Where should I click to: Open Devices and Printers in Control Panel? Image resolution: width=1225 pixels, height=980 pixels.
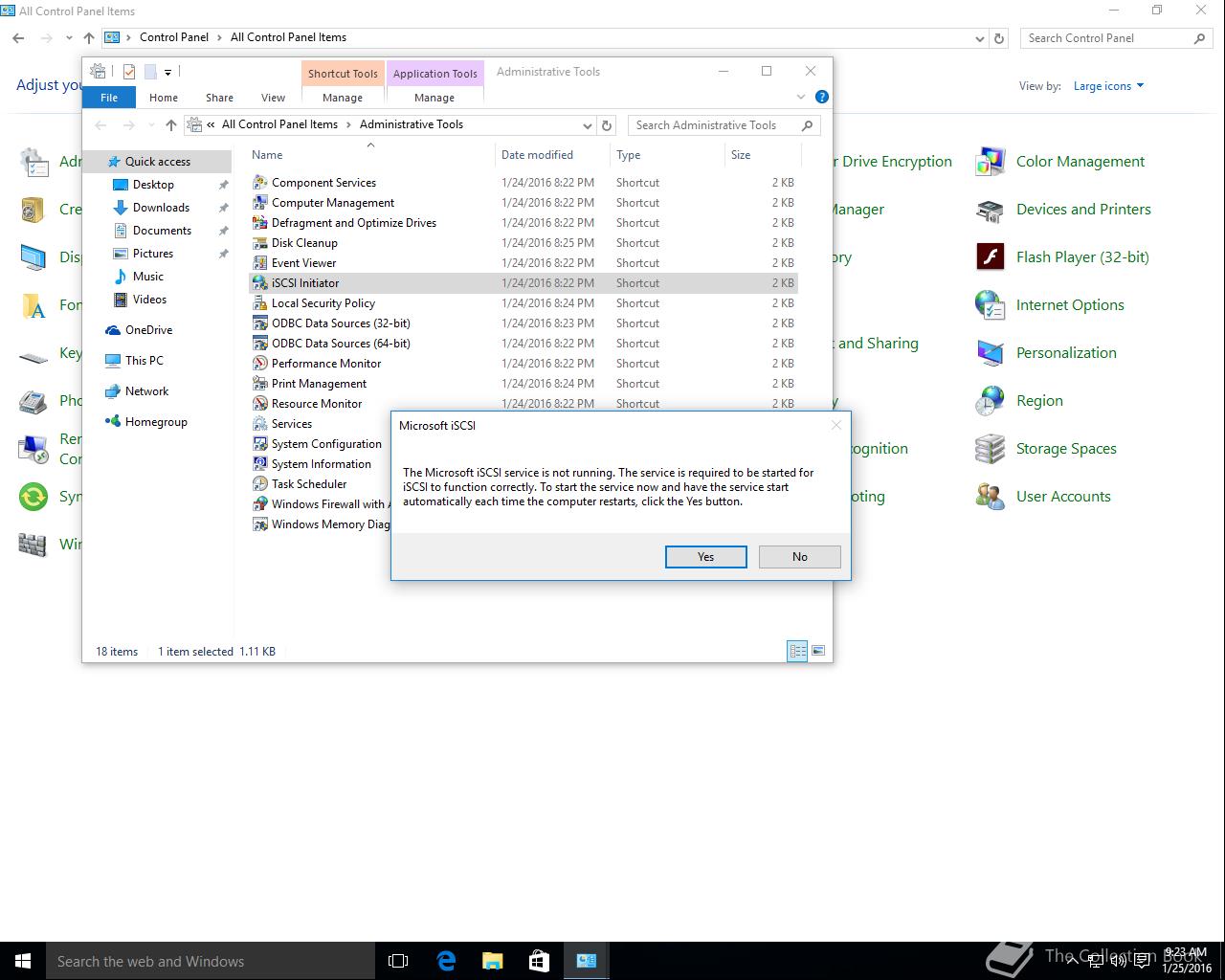[1063, 210]
